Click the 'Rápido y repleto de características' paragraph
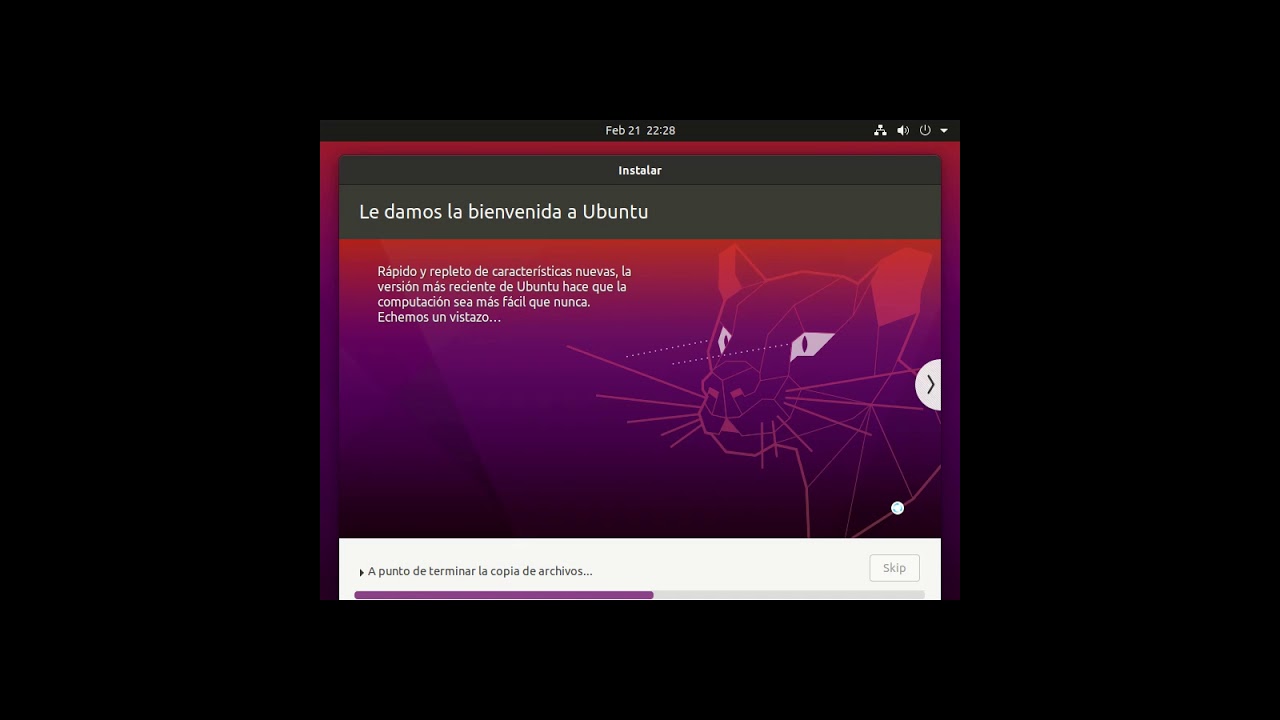The height and width of the screenshot is (720, 1280). coord(504,294)
